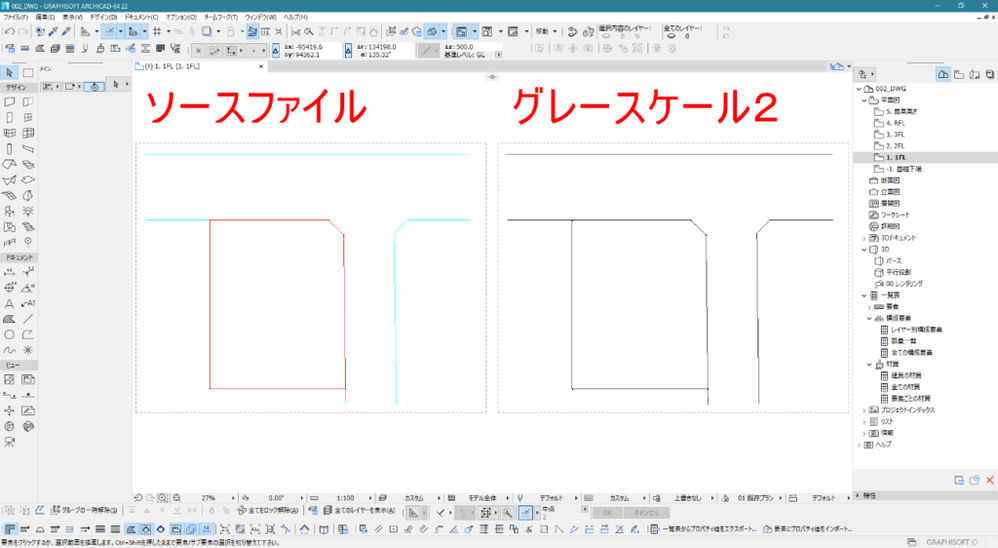998x548 pixels.
Task: Toggle the Trace reference button
Action: click(x=207, y=31)
